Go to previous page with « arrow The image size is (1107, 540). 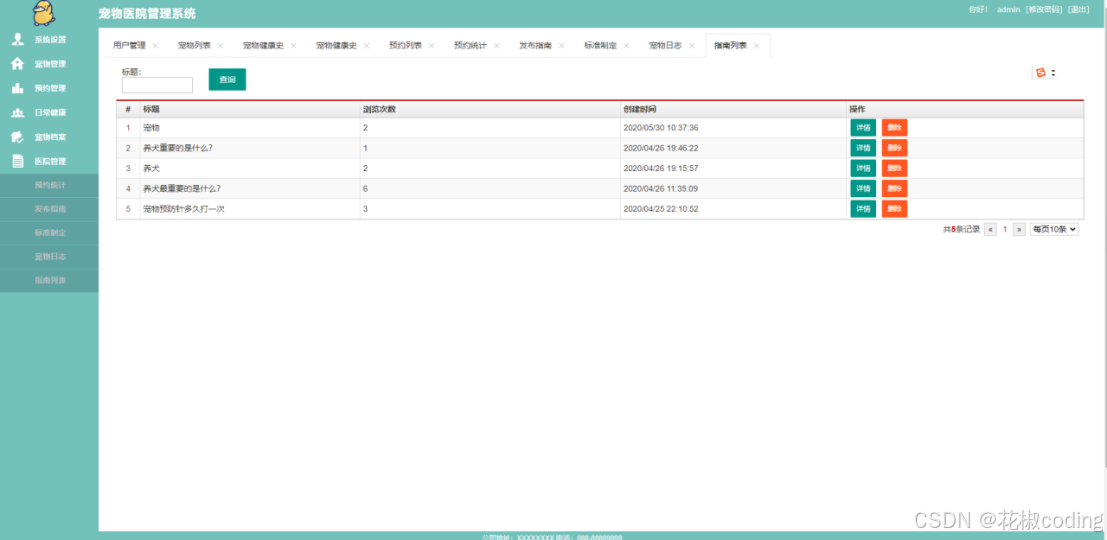[991, 229]
